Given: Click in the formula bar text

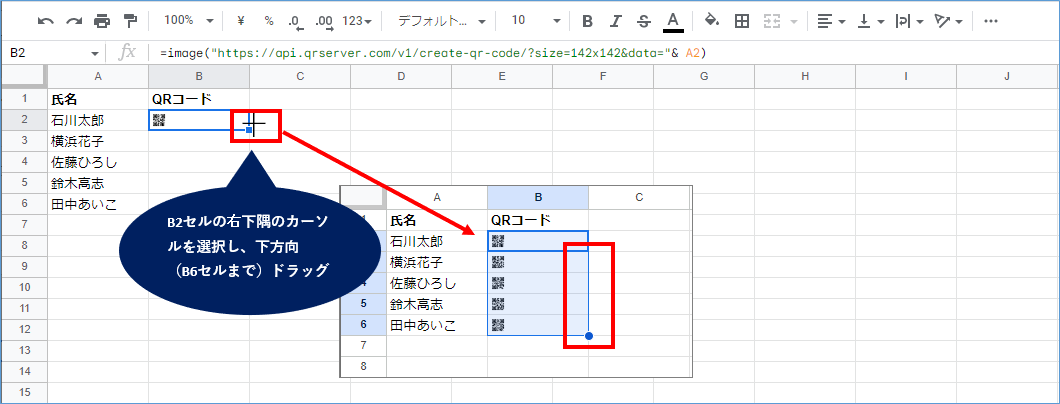Looking at the screenshot, I should (x=433, y=53).
